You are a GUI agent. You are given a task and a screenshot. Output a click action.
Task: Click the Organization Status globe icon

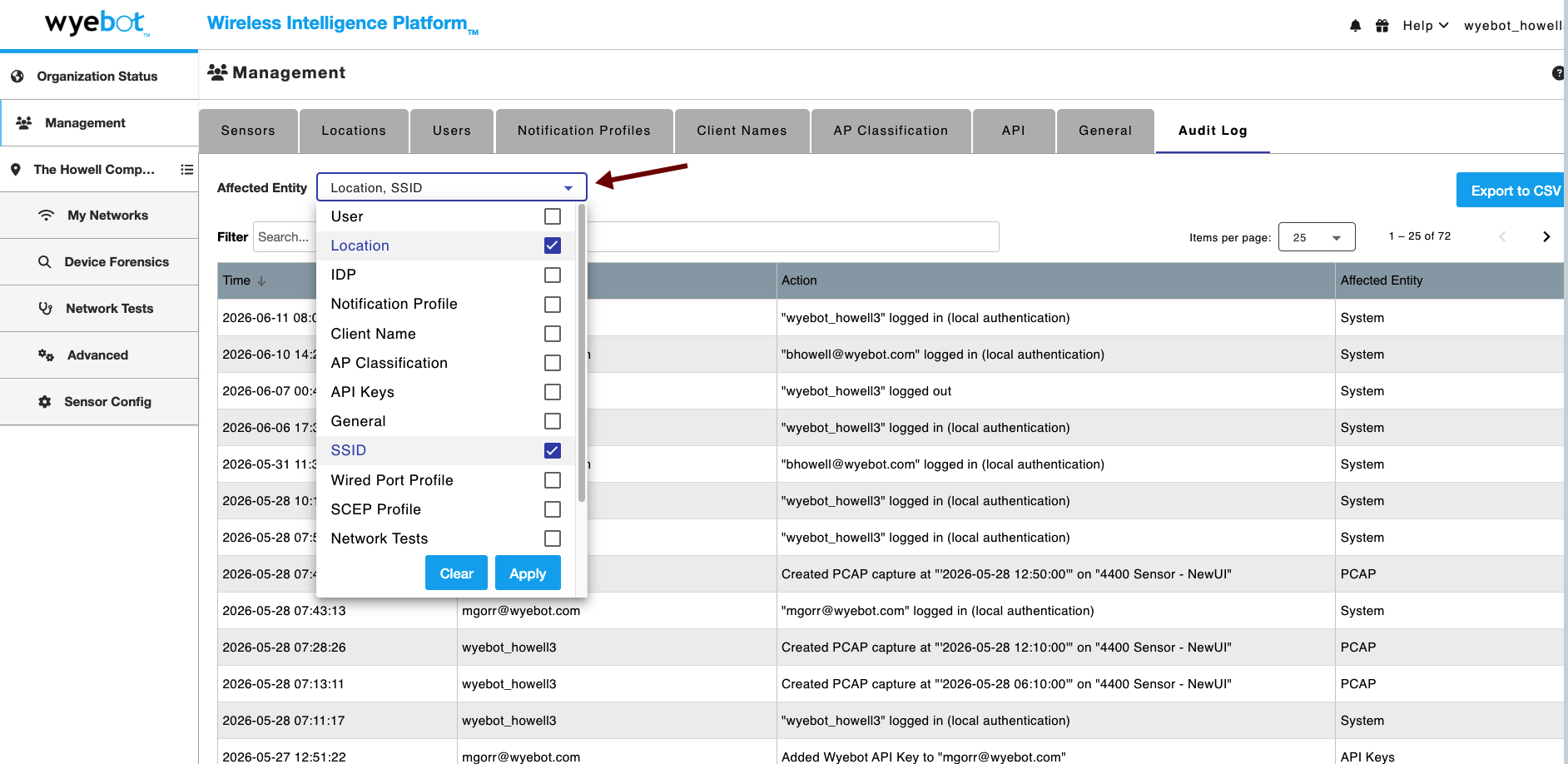[17, 76]
